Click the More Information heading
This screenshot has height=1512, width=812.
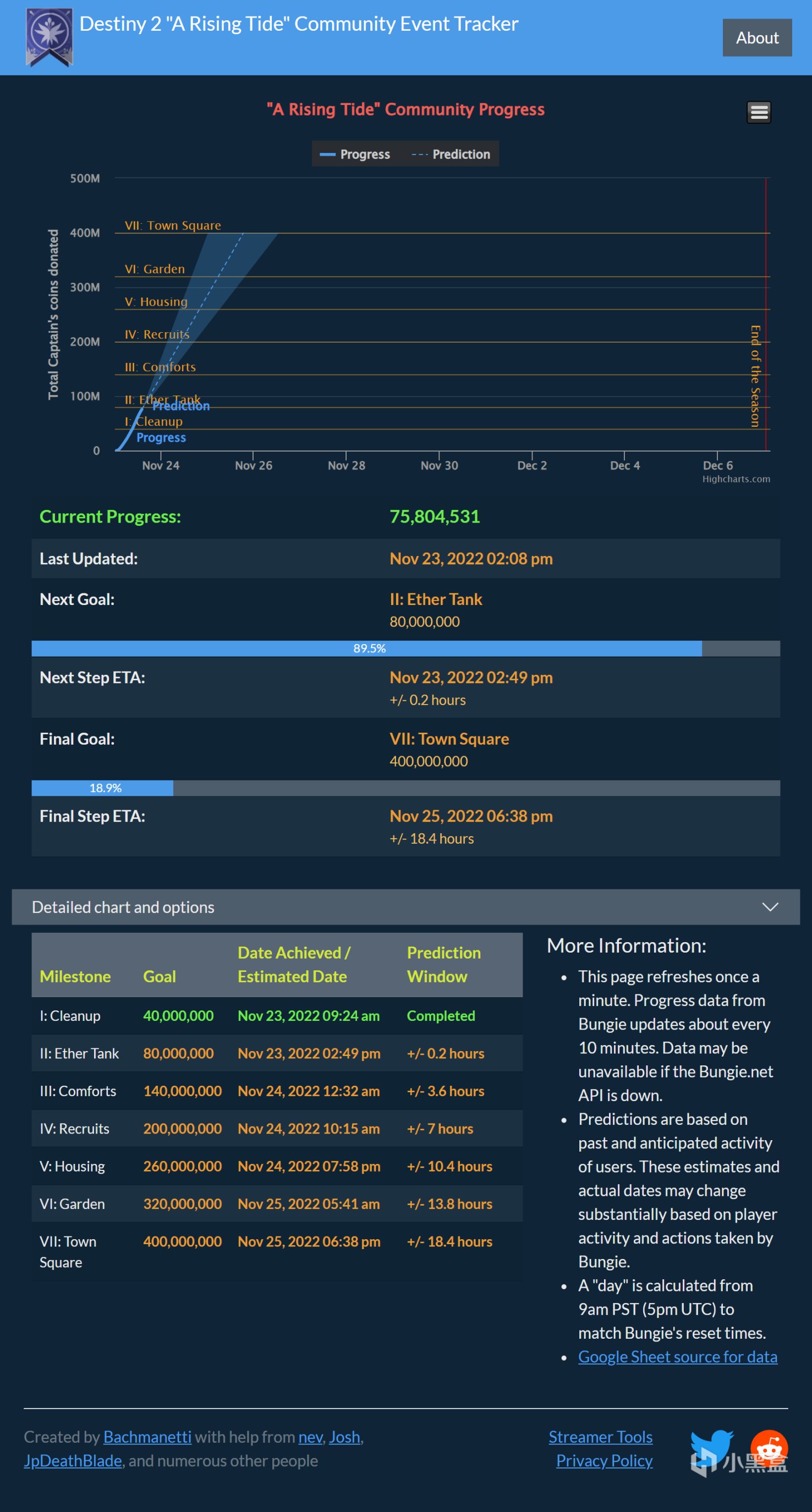click(x=627, y=945)
